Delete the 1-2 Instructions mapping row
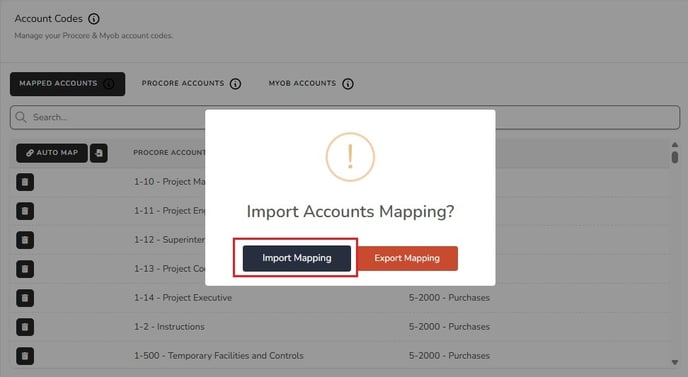The height and width of the screenshot is (377, 688). (x=25, y=327)
